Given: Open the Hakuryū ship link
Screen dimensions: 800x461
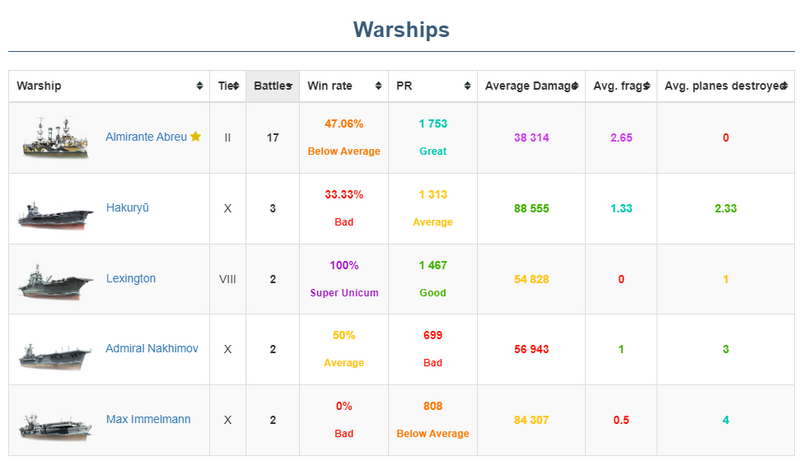Looking at the screenshot, I should [127, 208].
